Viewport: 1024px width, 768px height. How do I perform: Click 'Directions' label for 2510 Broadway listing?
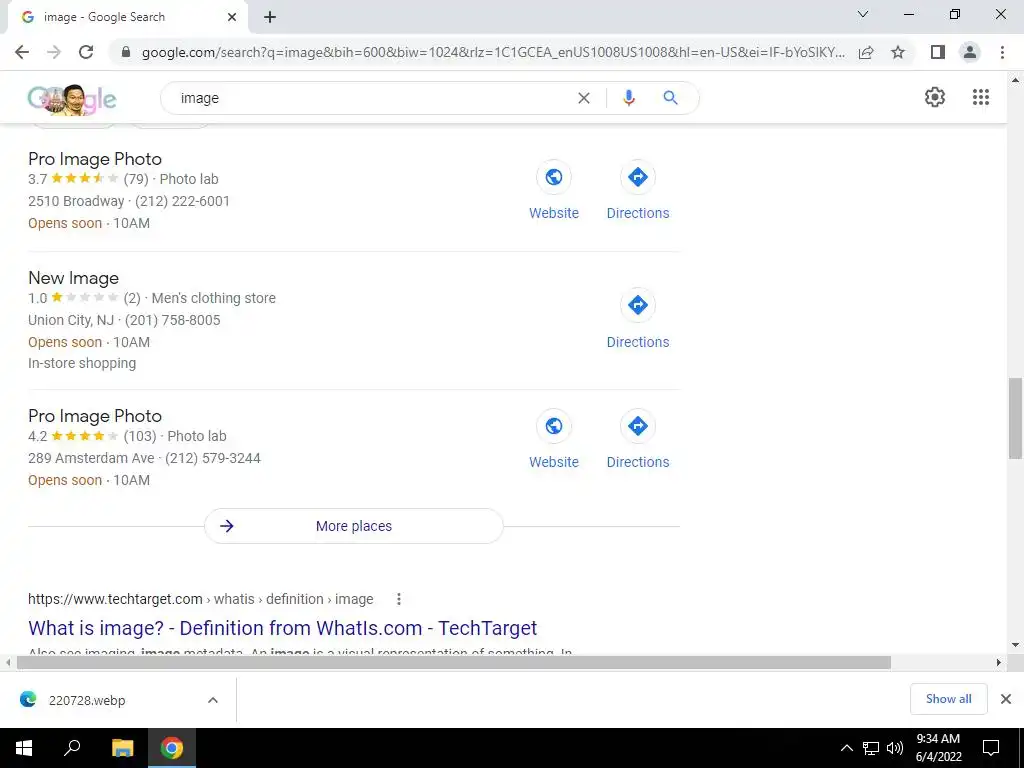pyautogui.click(x=638, y=213)
